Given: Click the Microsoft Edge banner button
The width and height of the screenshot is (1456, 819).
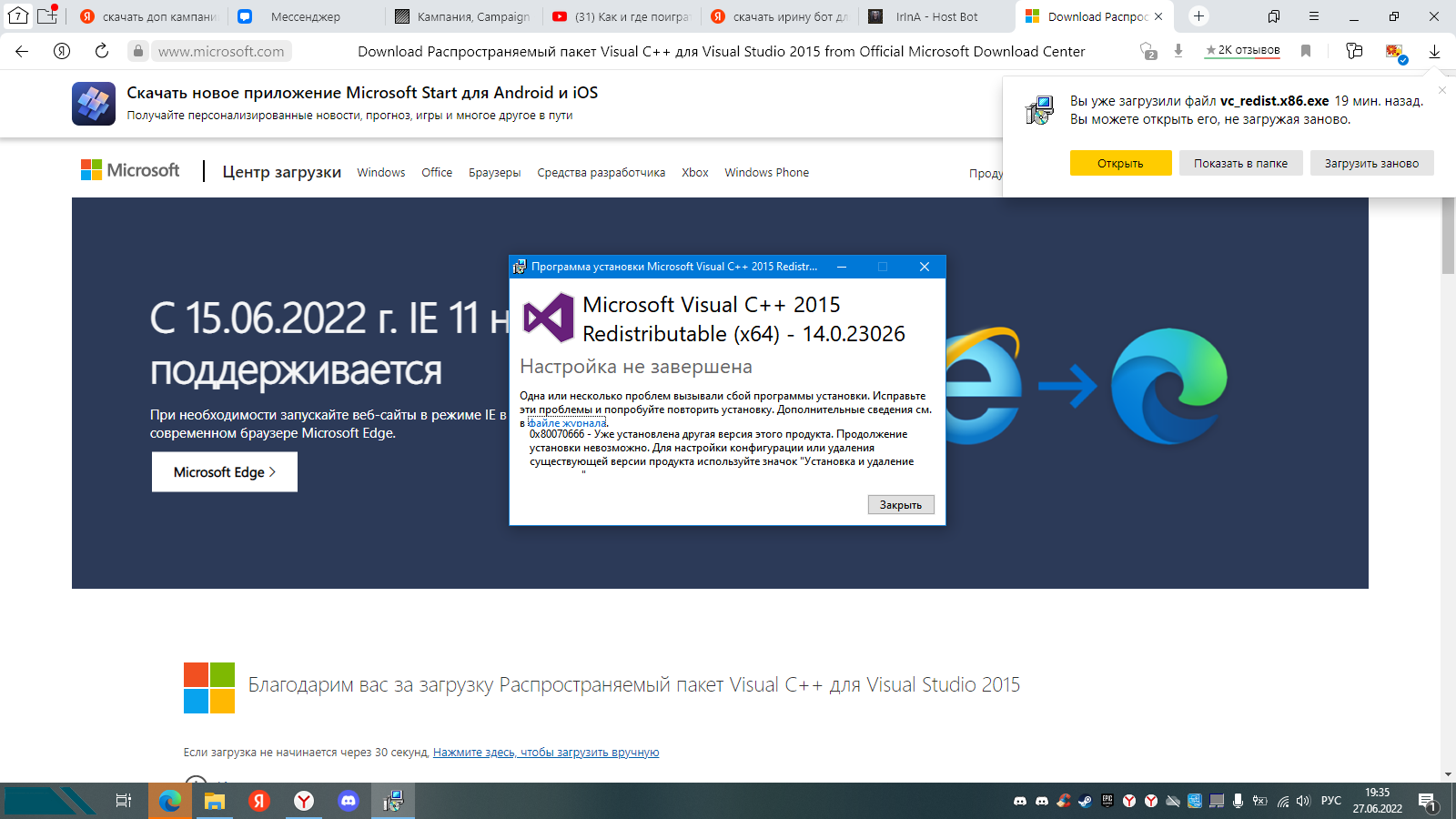Looking at the screenshot, I should point(225,471).
